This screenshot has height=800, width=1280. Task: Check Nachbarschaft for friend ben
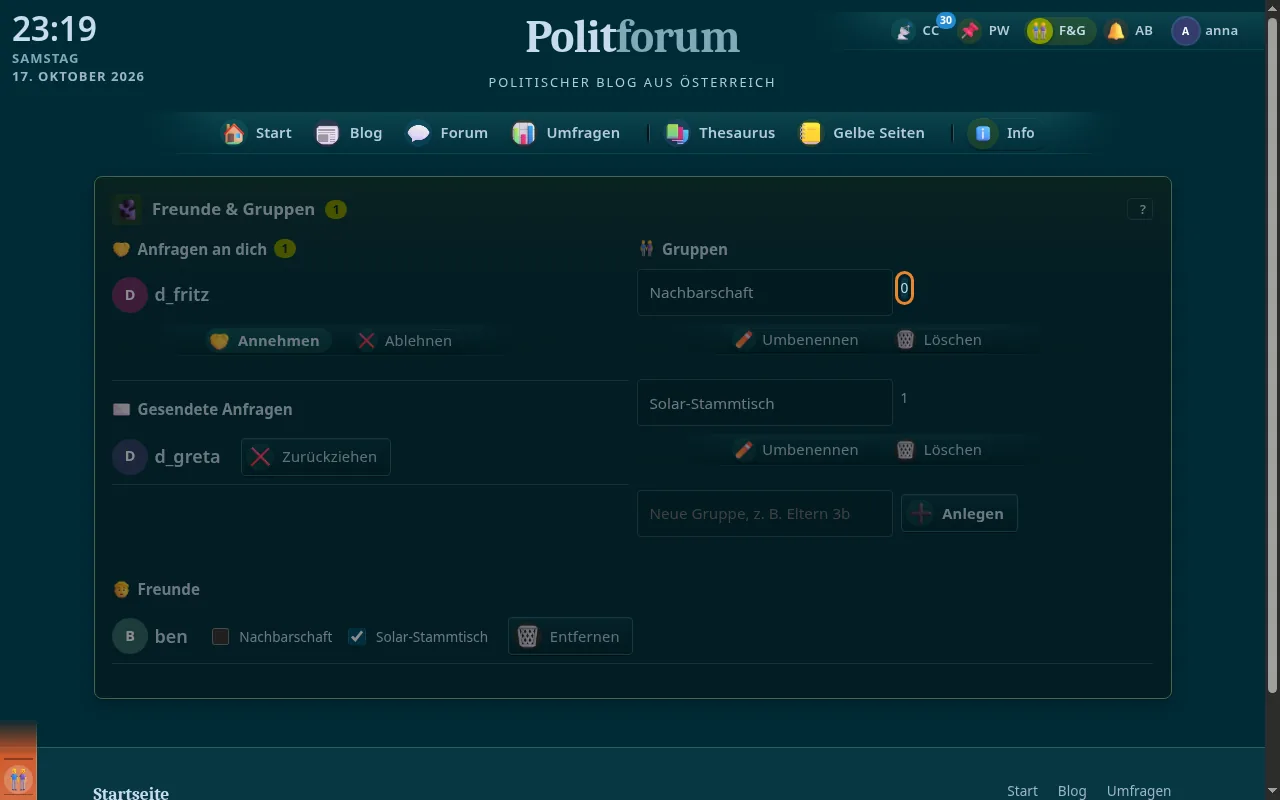[221, 637]
